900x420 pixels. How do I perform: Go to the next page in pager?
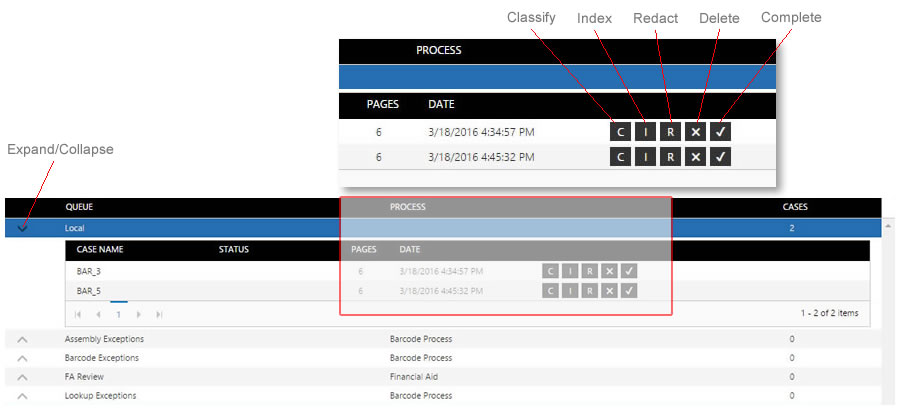139,314
